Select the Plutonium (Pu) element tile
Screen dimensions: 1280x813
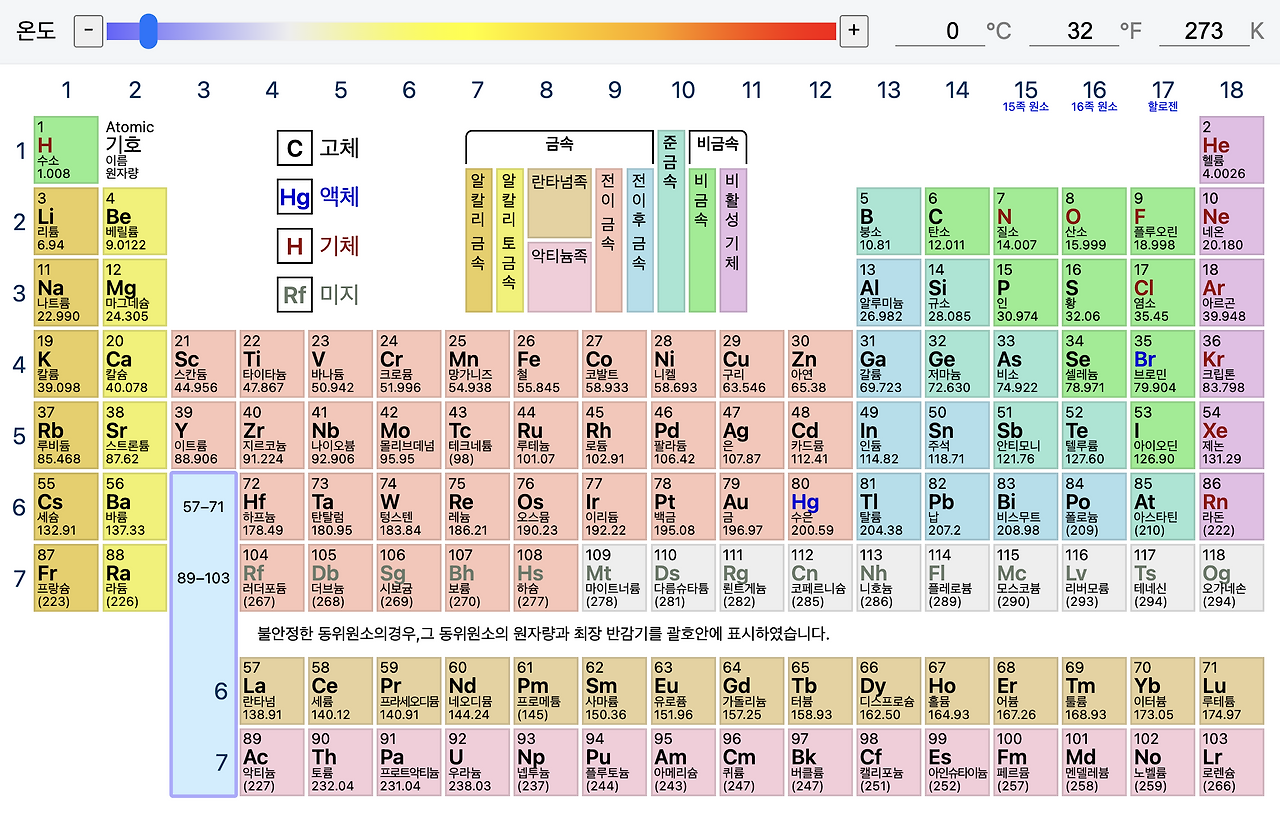[615, 762]
